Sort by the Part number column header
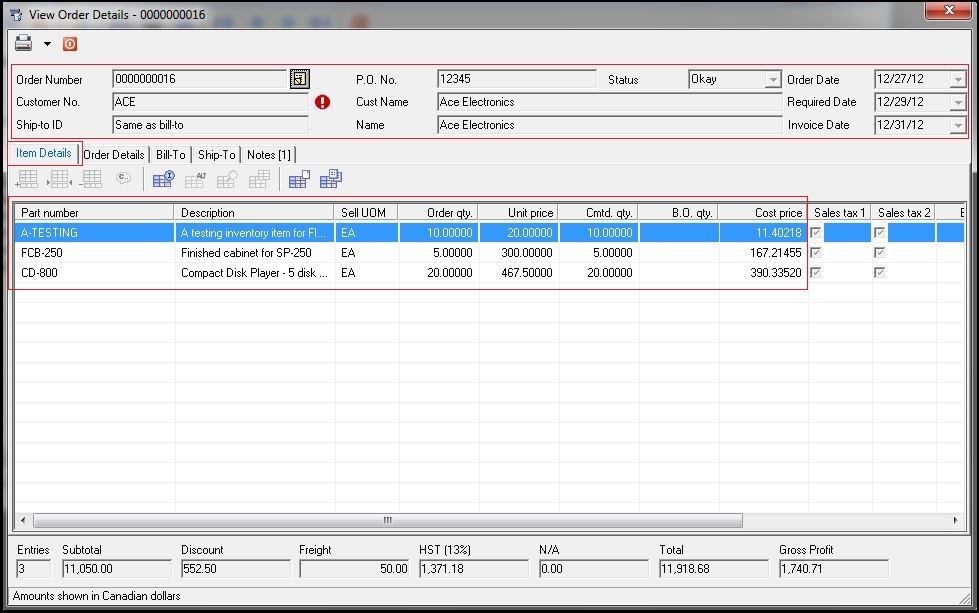 (94, 213)
